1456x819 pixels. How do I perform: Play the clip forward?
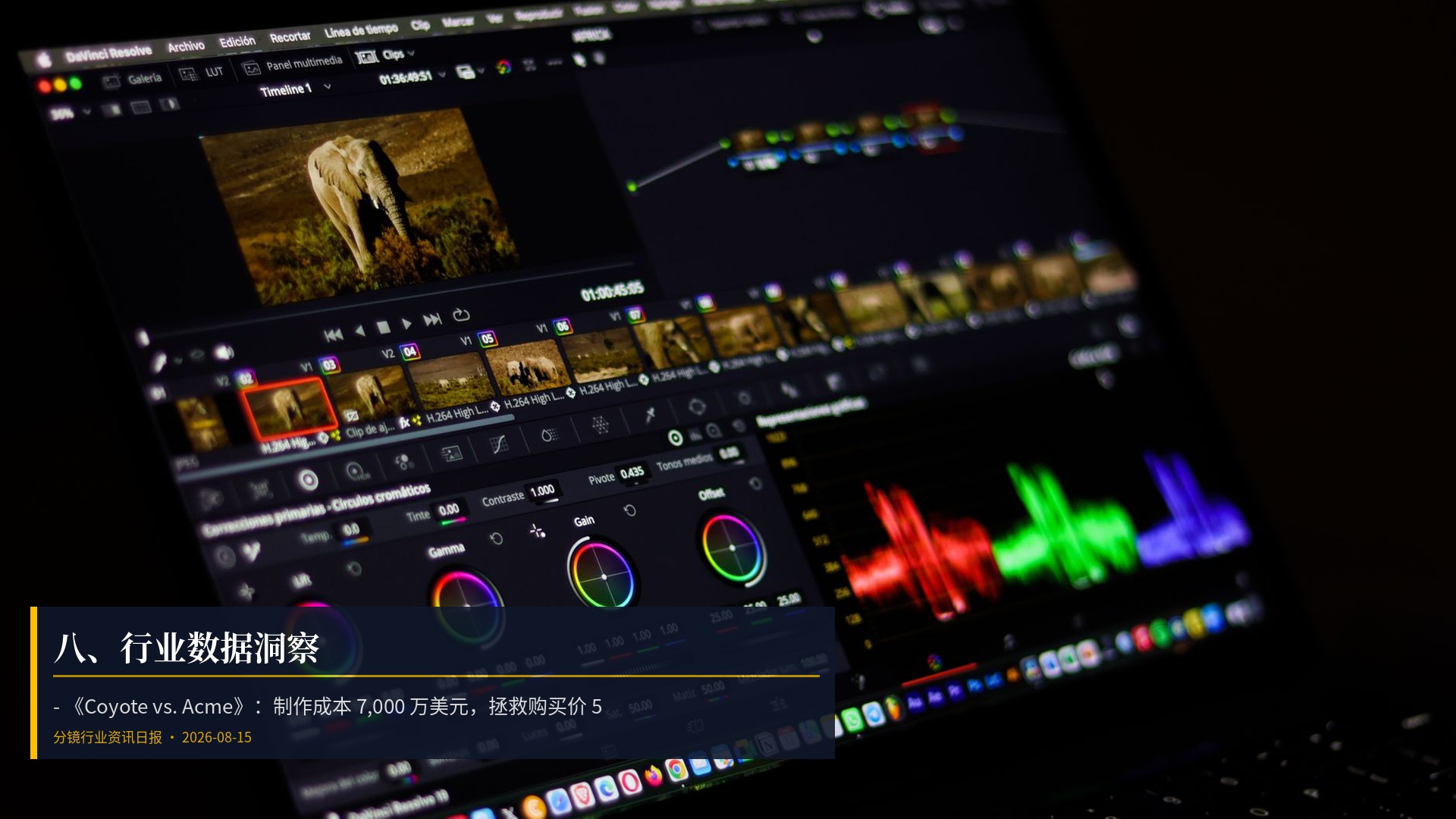coord(406,324)
